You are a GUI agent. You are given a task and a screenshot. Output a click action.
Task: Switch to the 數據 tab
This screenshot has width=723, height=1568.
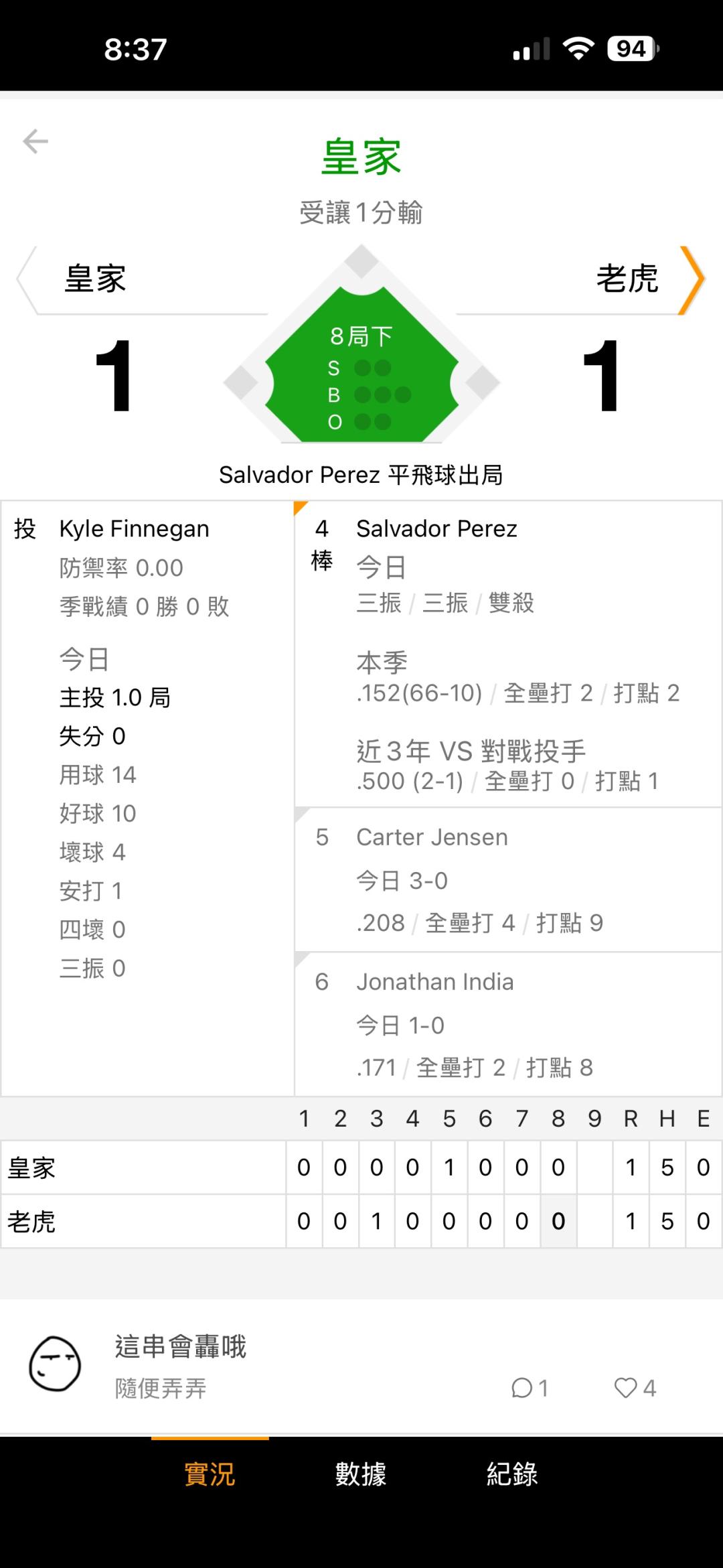(361, 1474)
